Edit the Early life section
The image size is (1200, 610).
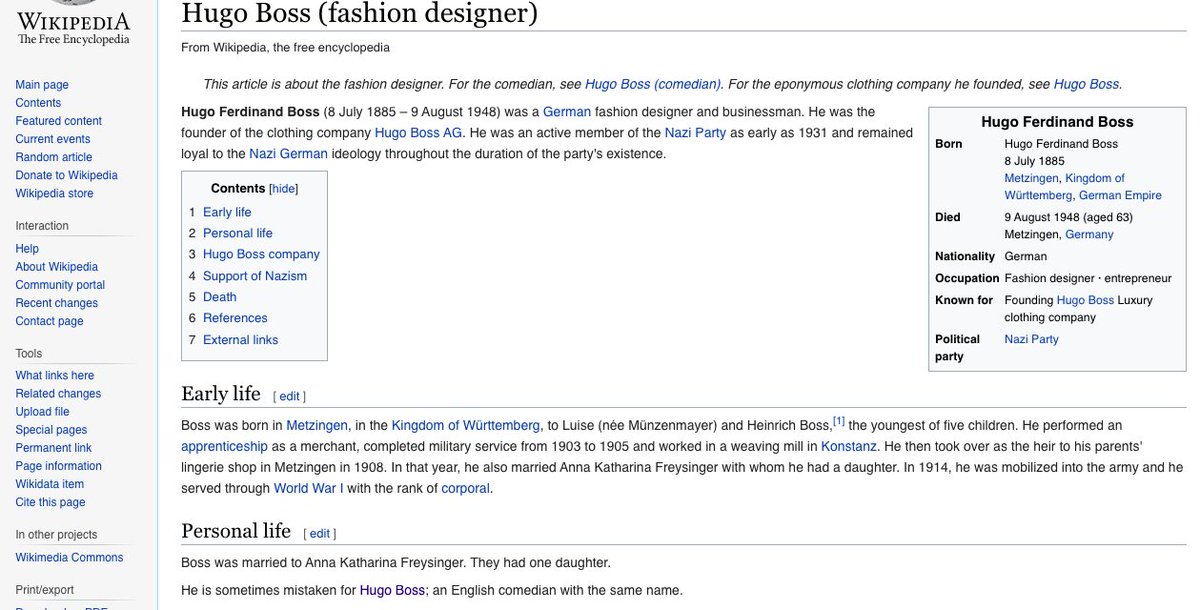(289, 397)
